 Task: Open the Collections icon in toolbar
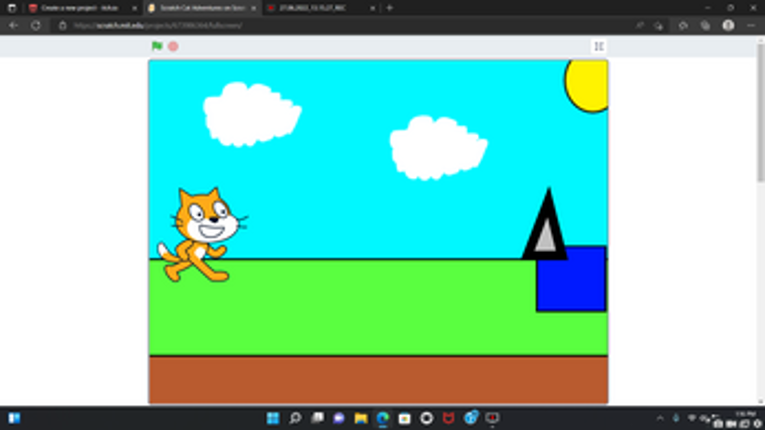(x=705, y=25)
